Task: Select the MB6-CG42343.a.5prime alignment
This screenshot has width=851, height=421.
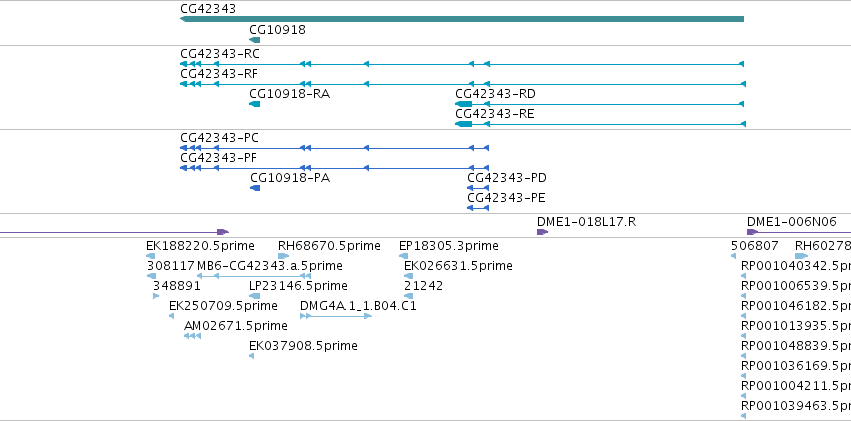Action: pyautogui.click(x=253, y=276)
